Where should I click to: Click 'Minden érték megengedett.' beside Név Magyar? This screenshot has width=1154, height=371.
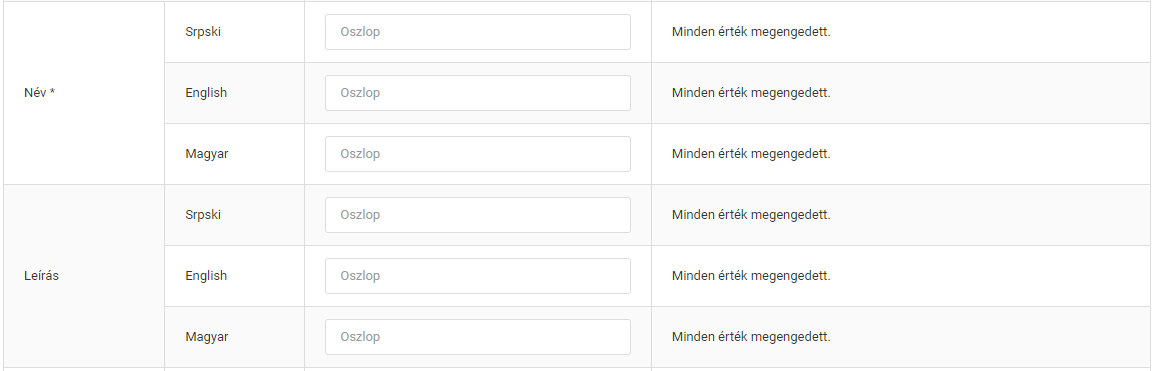point(751,154)
